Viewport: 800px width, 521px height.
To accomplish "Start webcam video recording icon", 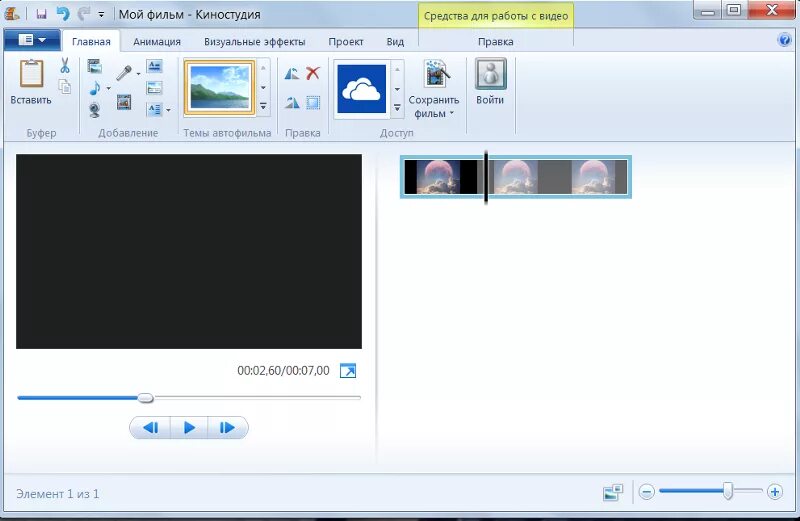I will point(94,110).
